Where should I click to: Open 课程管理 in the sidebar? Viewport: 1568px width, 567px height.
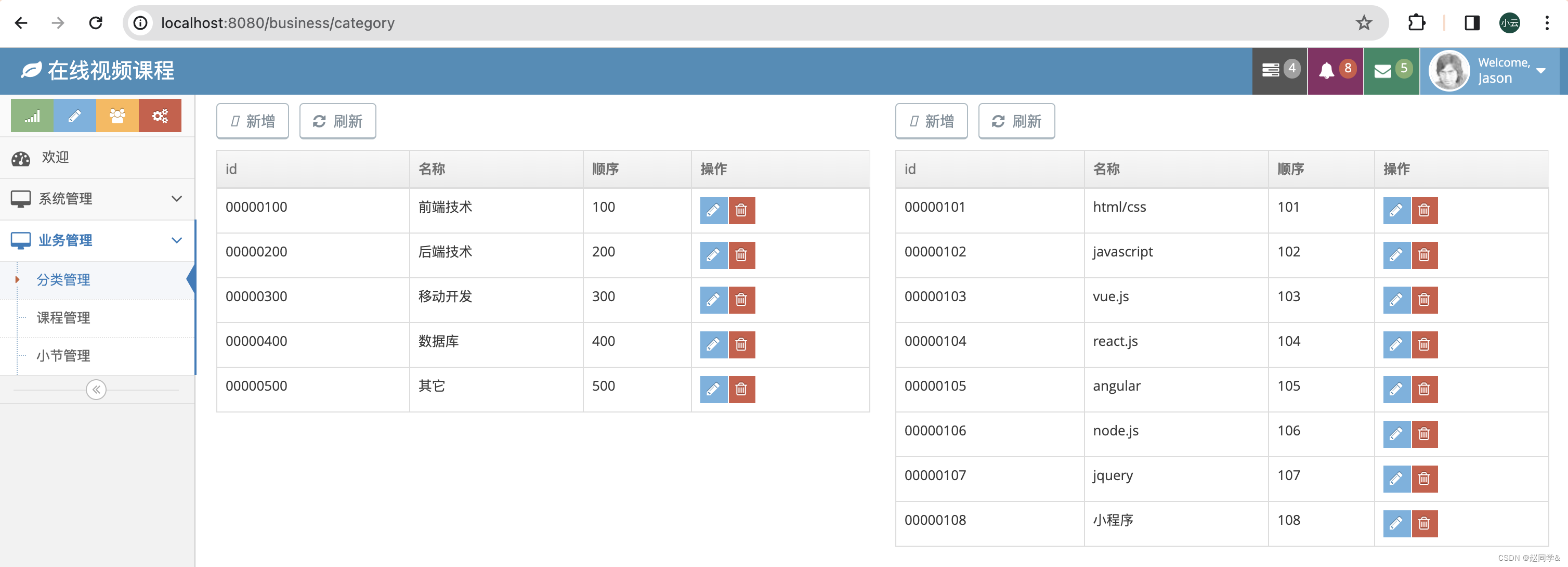click(x=63, y=318)
